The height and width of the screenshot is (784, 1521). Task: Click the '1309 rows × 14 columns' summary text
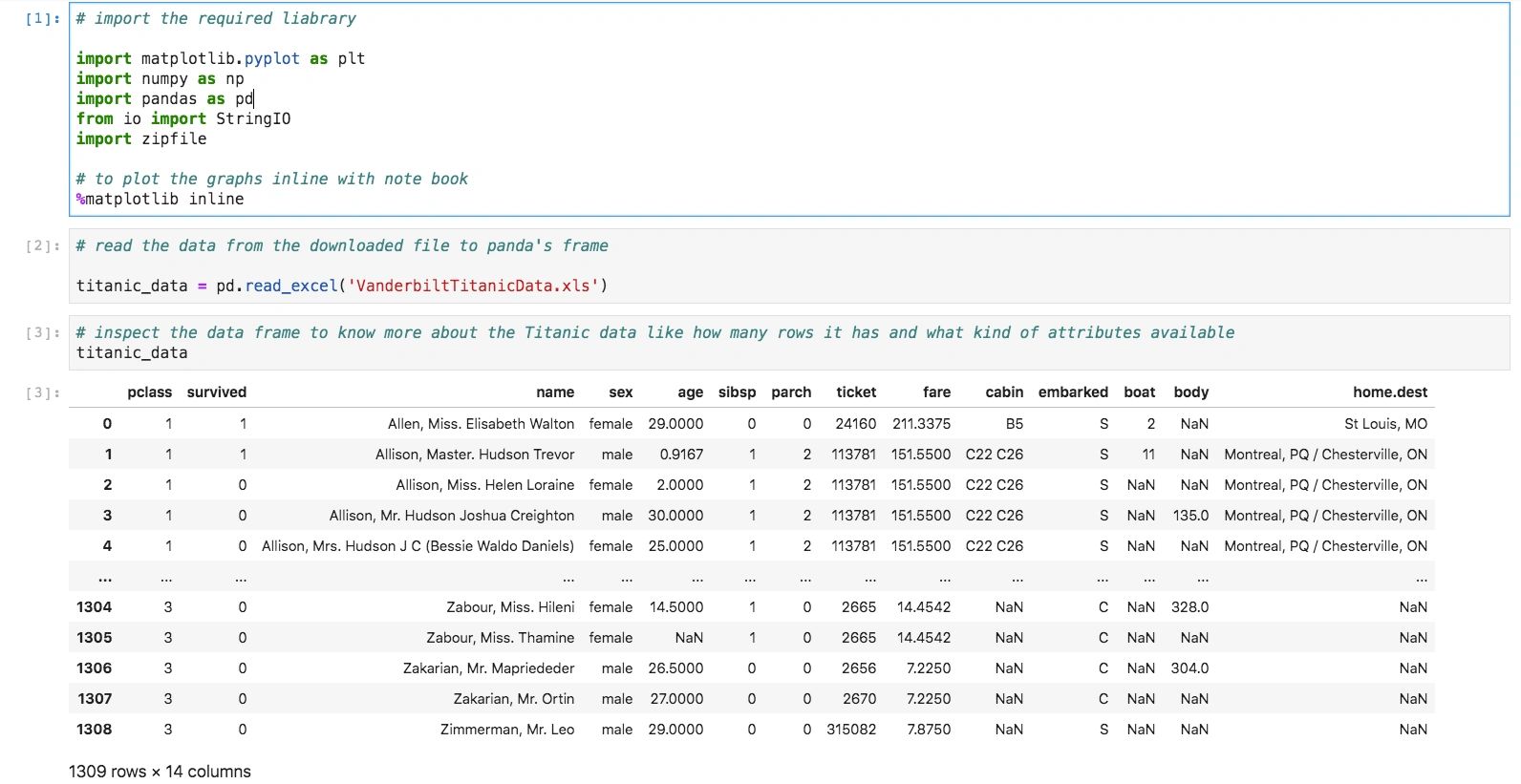(x=160, y=772)
